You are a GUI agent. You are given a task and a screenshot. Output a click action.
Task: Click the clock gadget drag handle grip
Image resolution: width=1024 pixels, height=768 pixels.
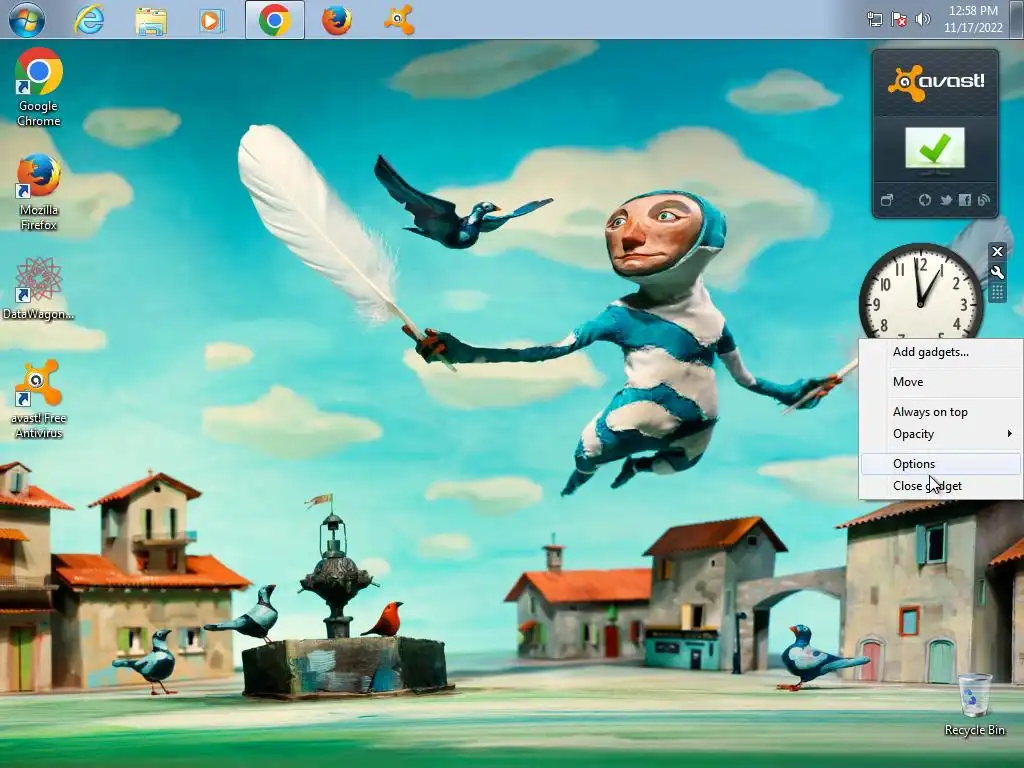997,292
